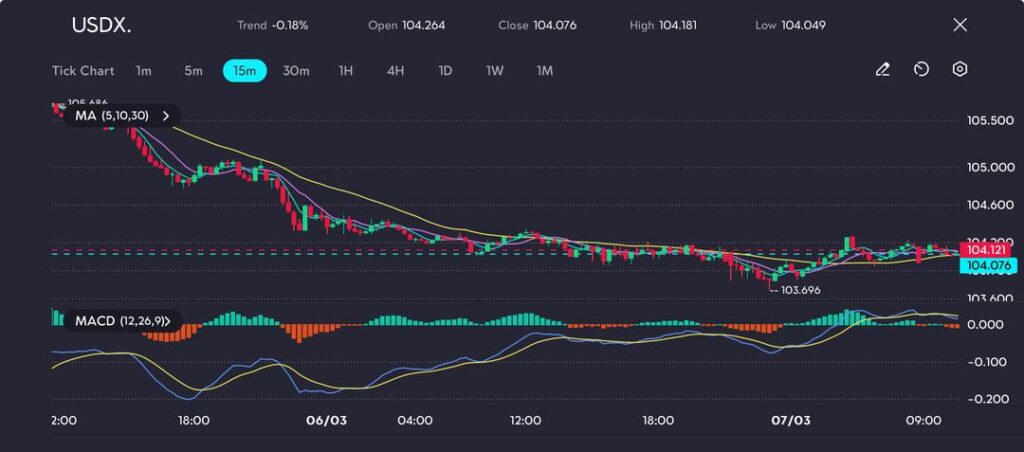This screenshot has width=1024, height=452.
Task: Pick the 1W timeframe
Action: pyautogui.click(x=495, y=71)
